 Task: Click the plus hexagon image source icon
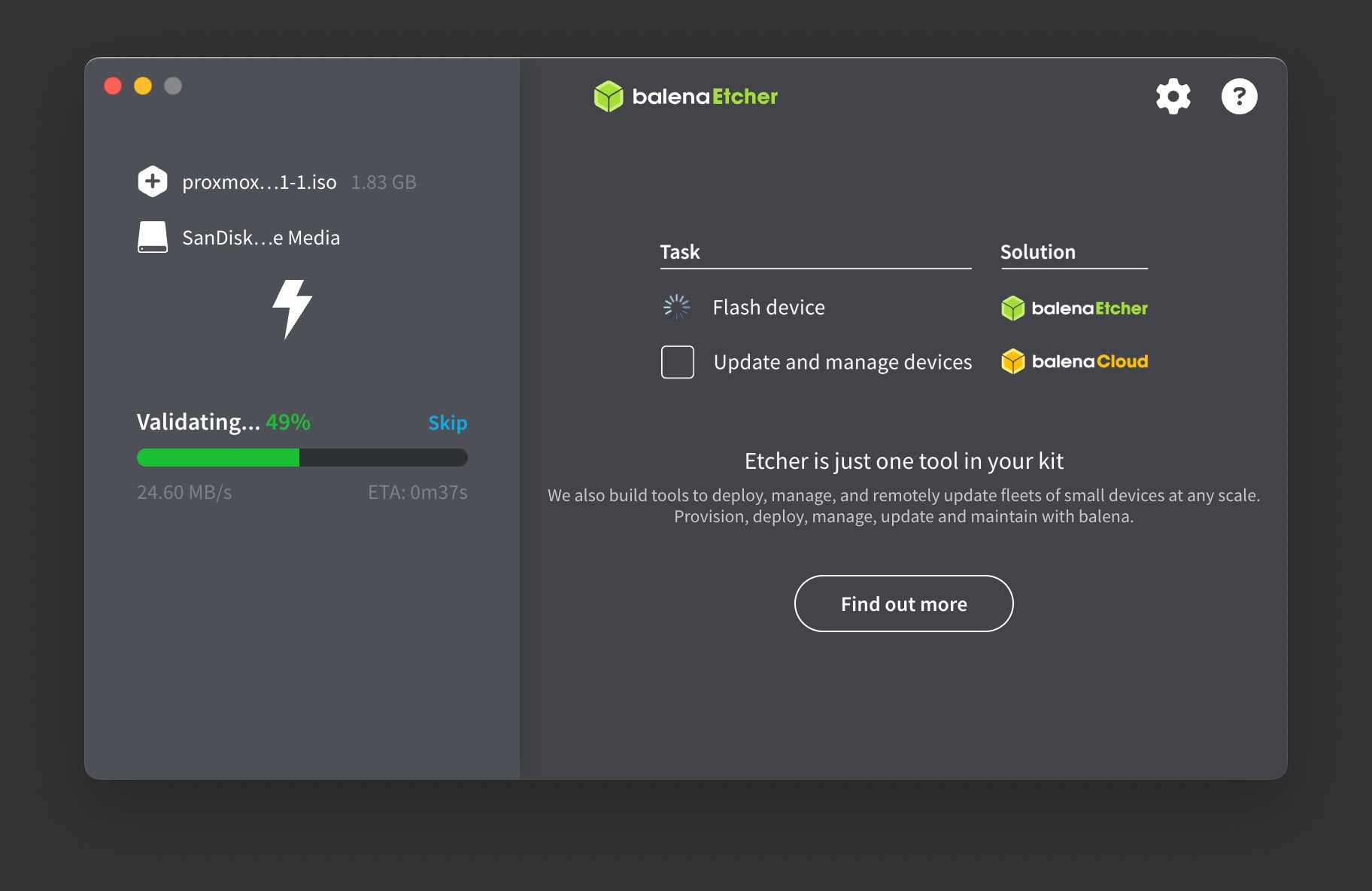pyautogui.click(x=153, y=181)
